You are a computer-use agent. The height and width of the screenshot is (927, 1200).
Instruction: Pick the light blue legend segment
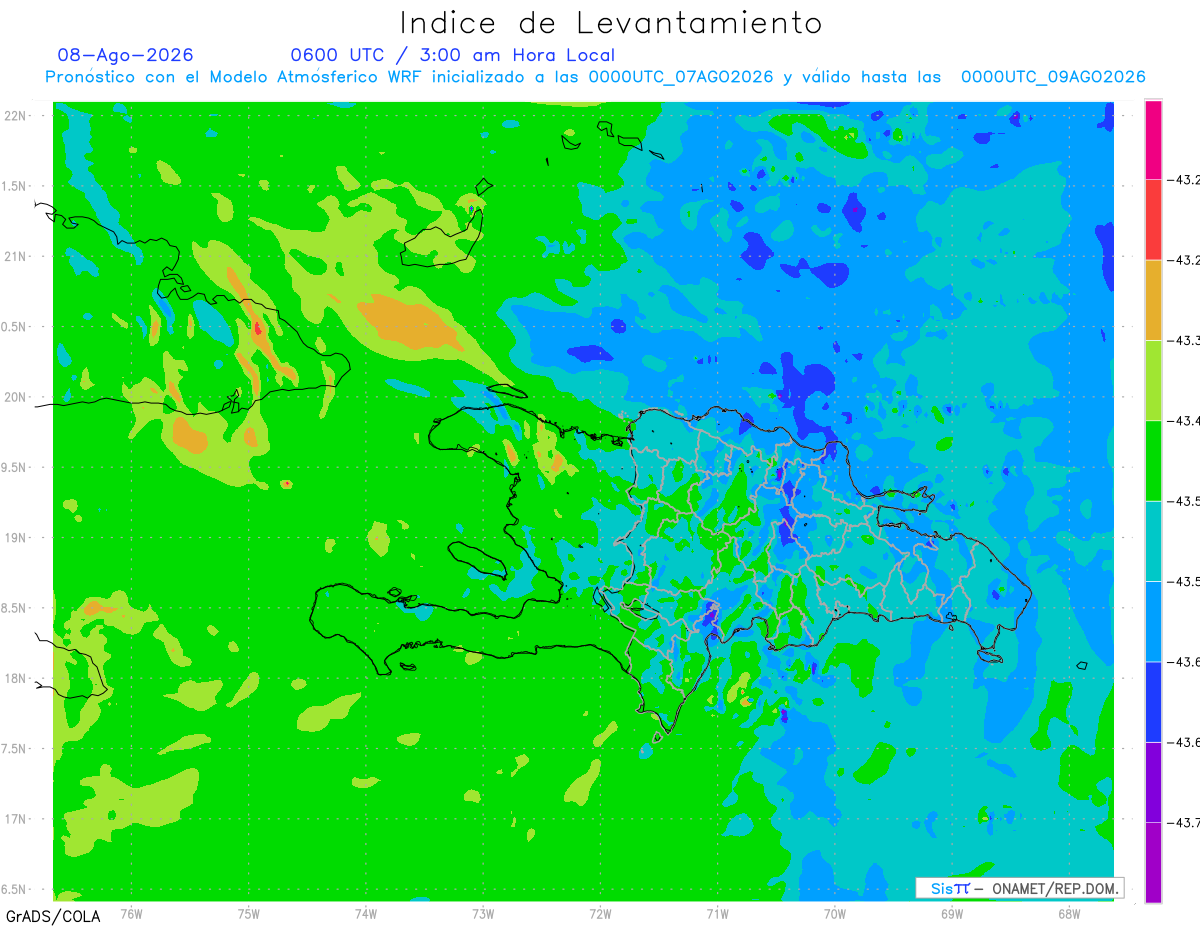coord(1153,621)
